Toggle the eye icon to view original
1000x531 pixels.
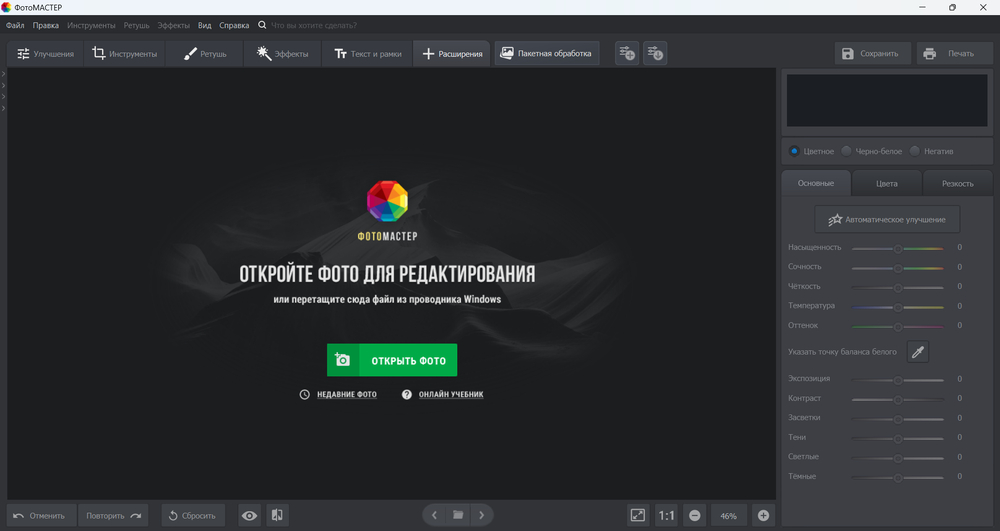(250, 515)
